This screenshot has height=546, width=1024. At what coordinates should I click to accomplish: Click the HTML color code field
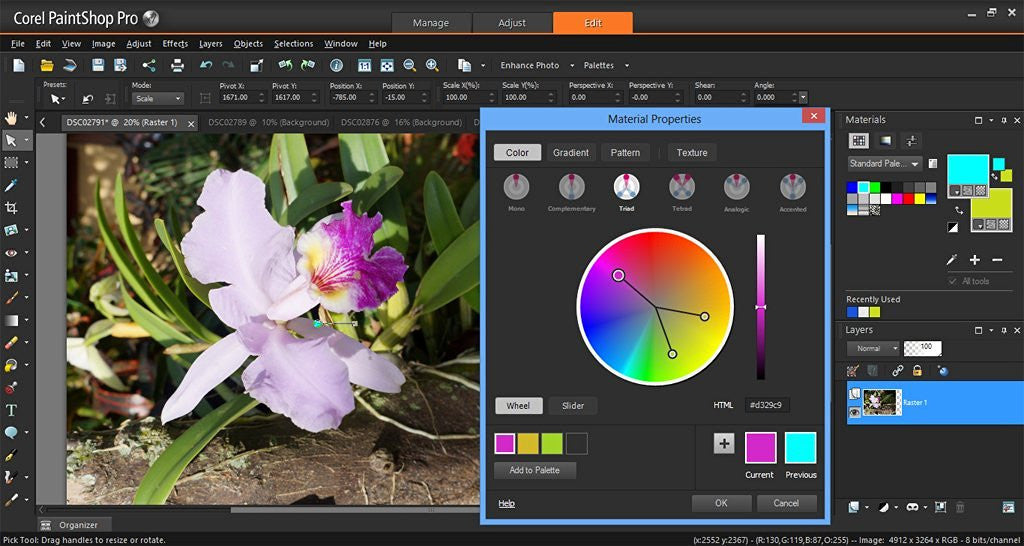click(x=768, y=405)
